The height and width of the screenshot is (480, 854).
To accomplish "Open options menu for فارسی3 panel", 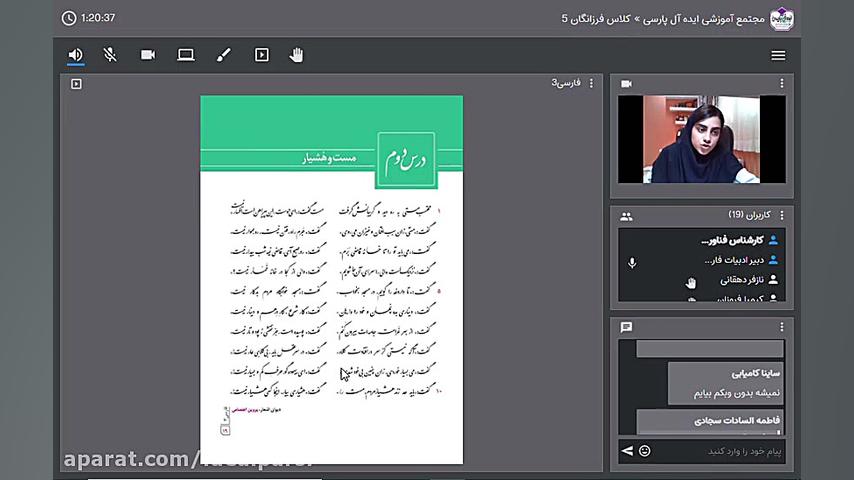I will tap(591, 83).
